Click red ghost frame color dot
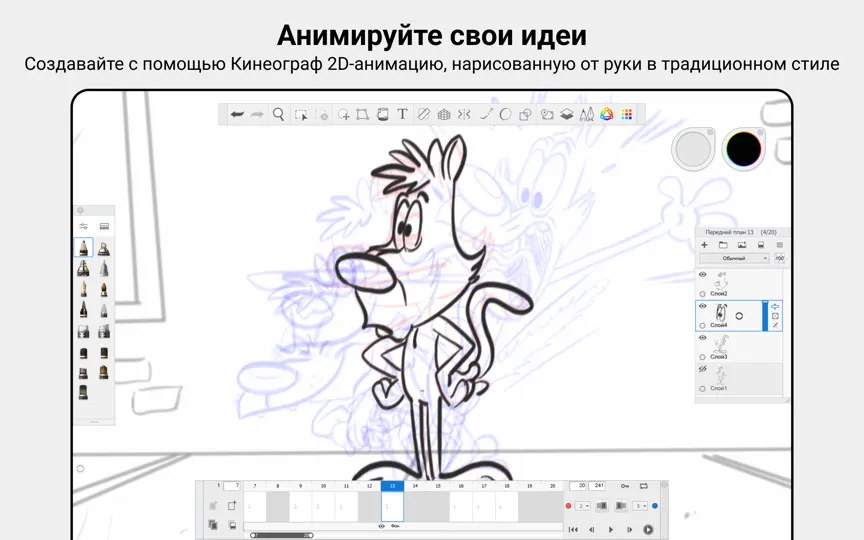Viewport: 864px width, 540px height. point(569,506)
